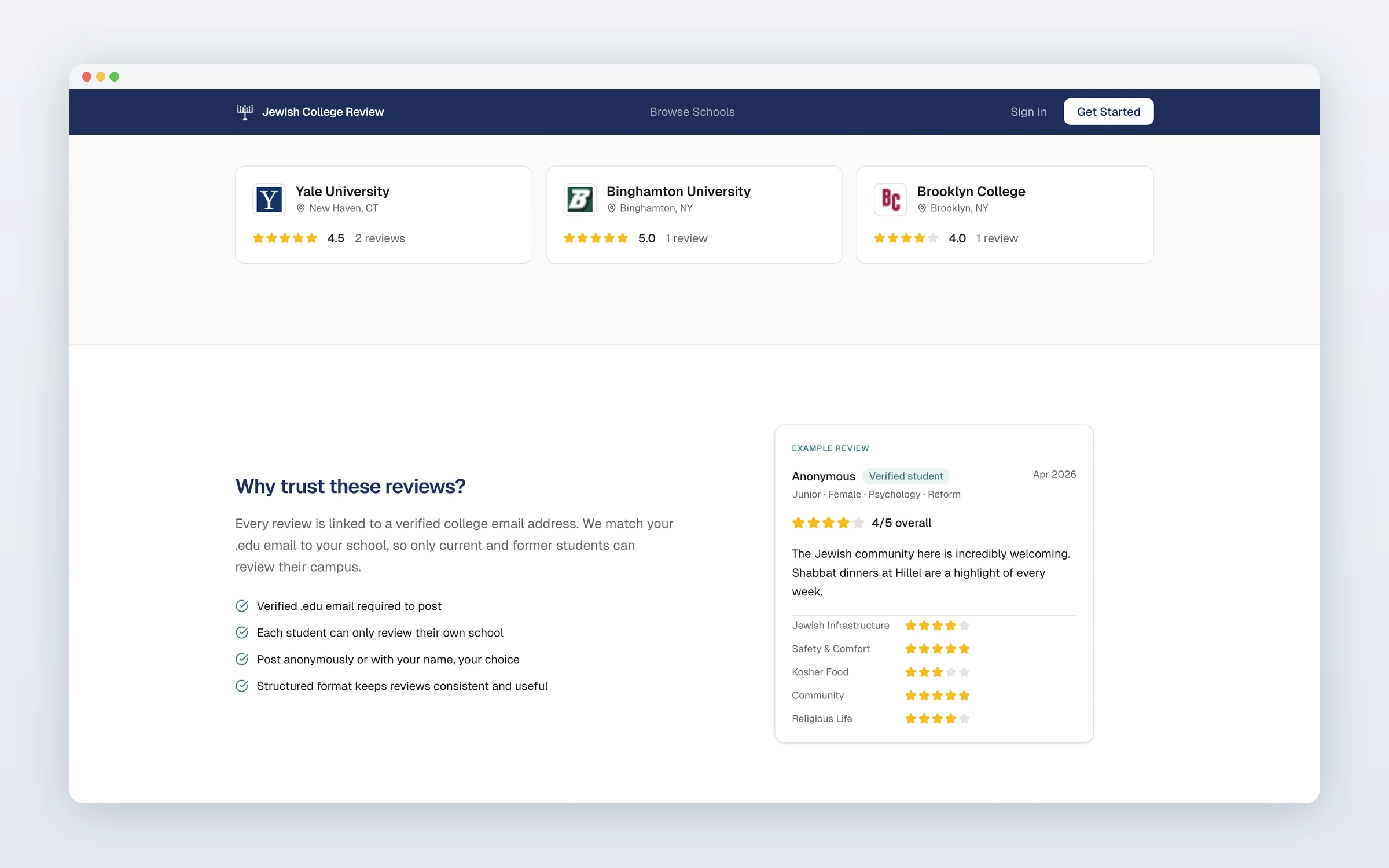The width and height of the screenshot is (1389, 868).
Task: Click the 4/5 overall star rating
Action: pos(828,523)
